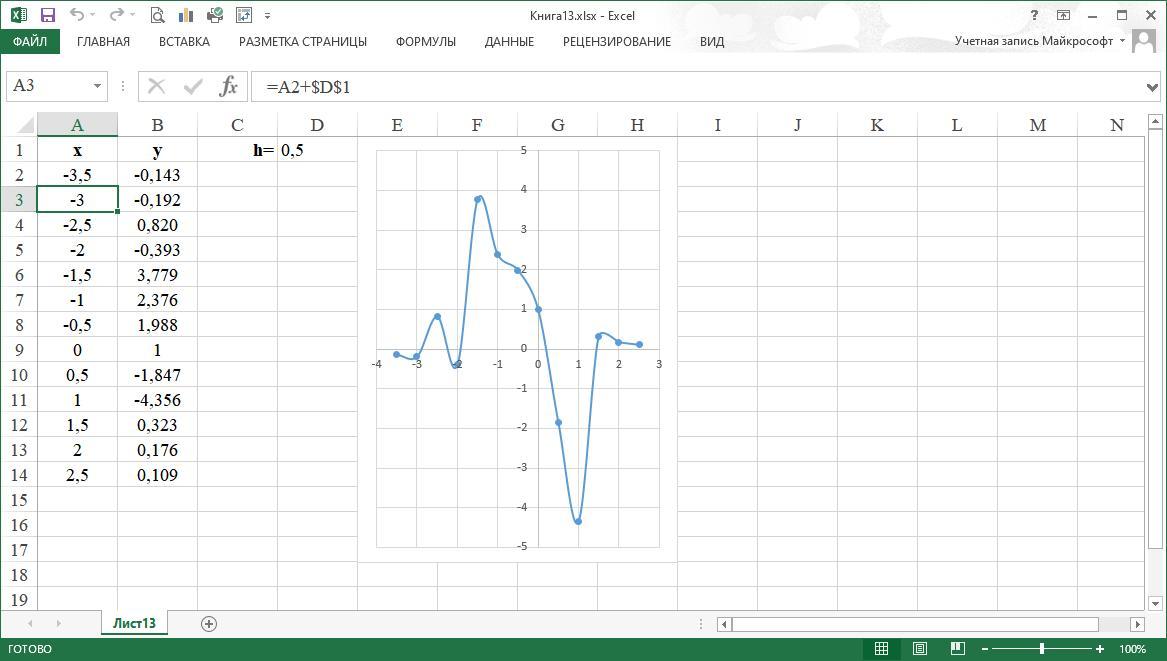Undo the last action
Screen dimensions: 1167x661
pos(77,15)
